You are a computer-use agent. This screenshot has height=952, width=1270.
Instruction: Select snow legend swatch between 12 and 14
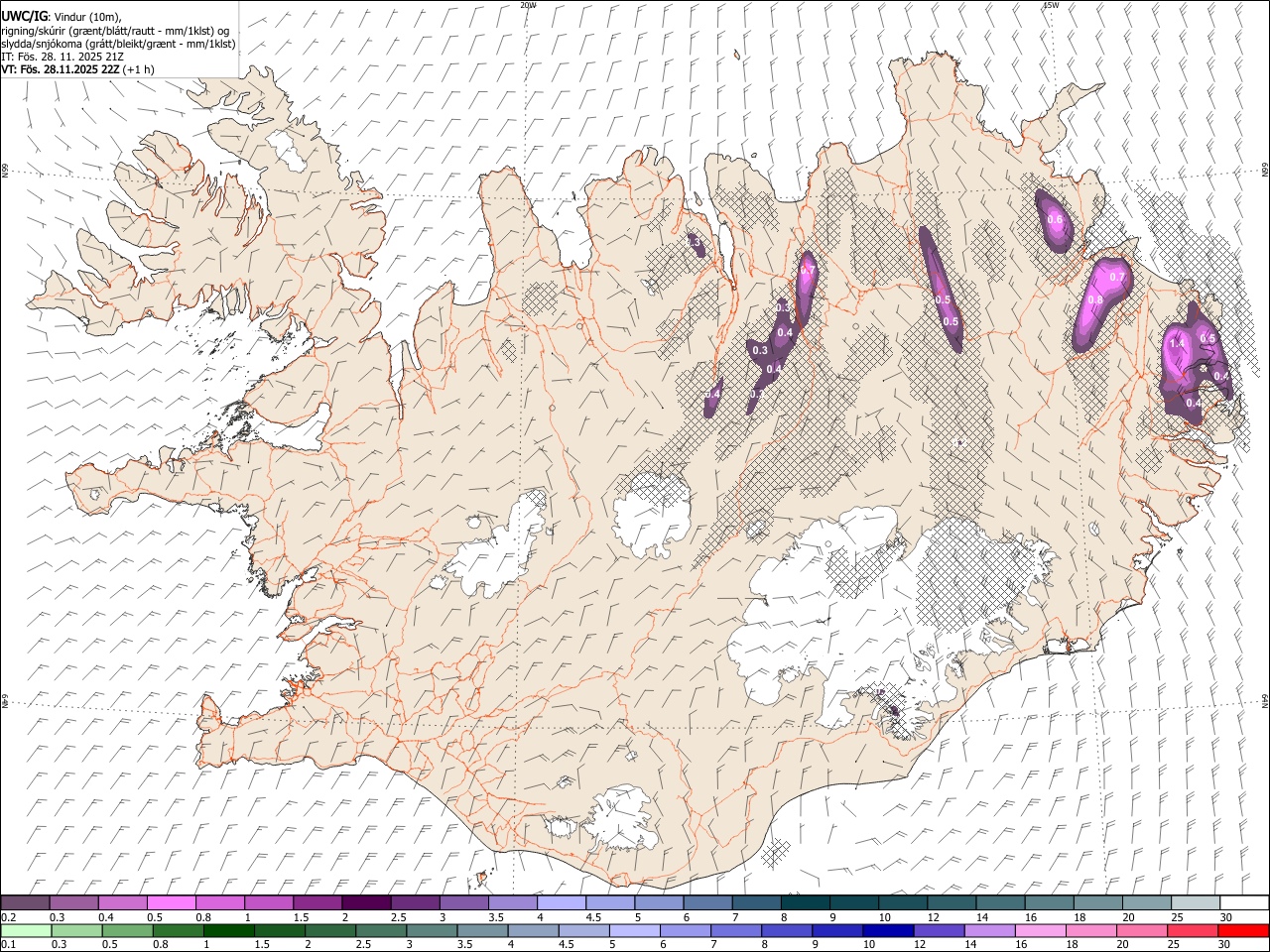click(952, 902)
